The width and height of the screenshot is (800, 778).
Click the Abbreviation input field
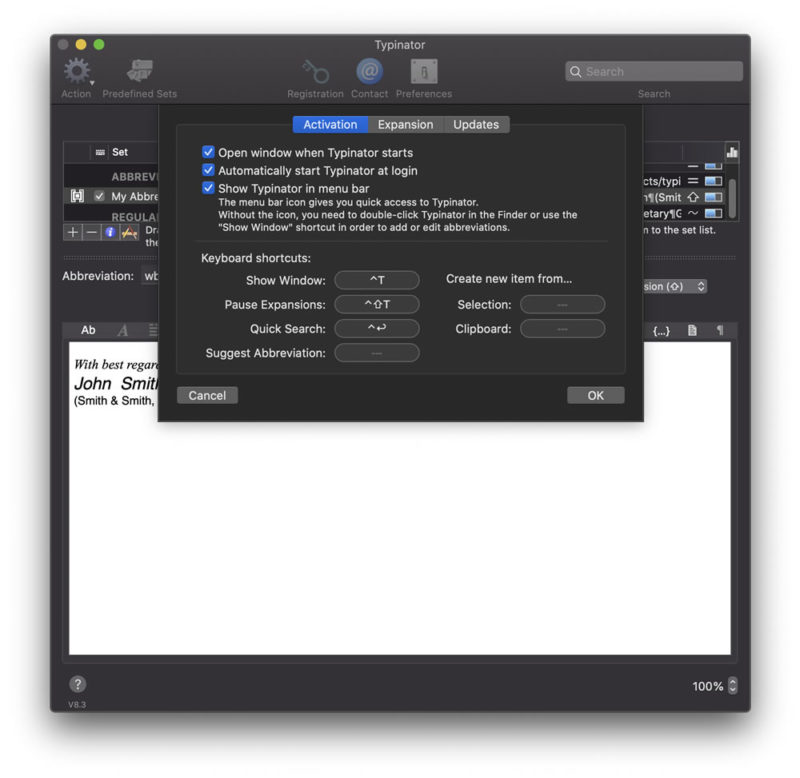click(x=149, y=276)
